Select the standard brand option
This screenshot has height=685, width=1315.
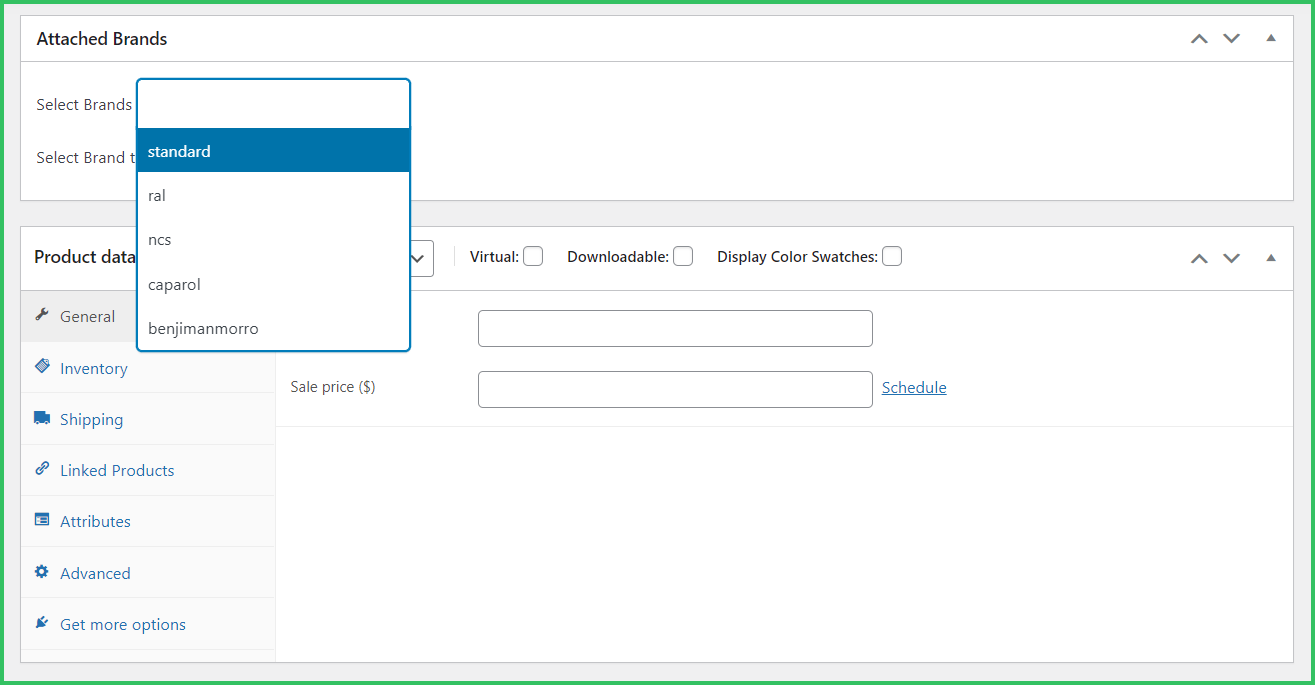pos(274,151)
